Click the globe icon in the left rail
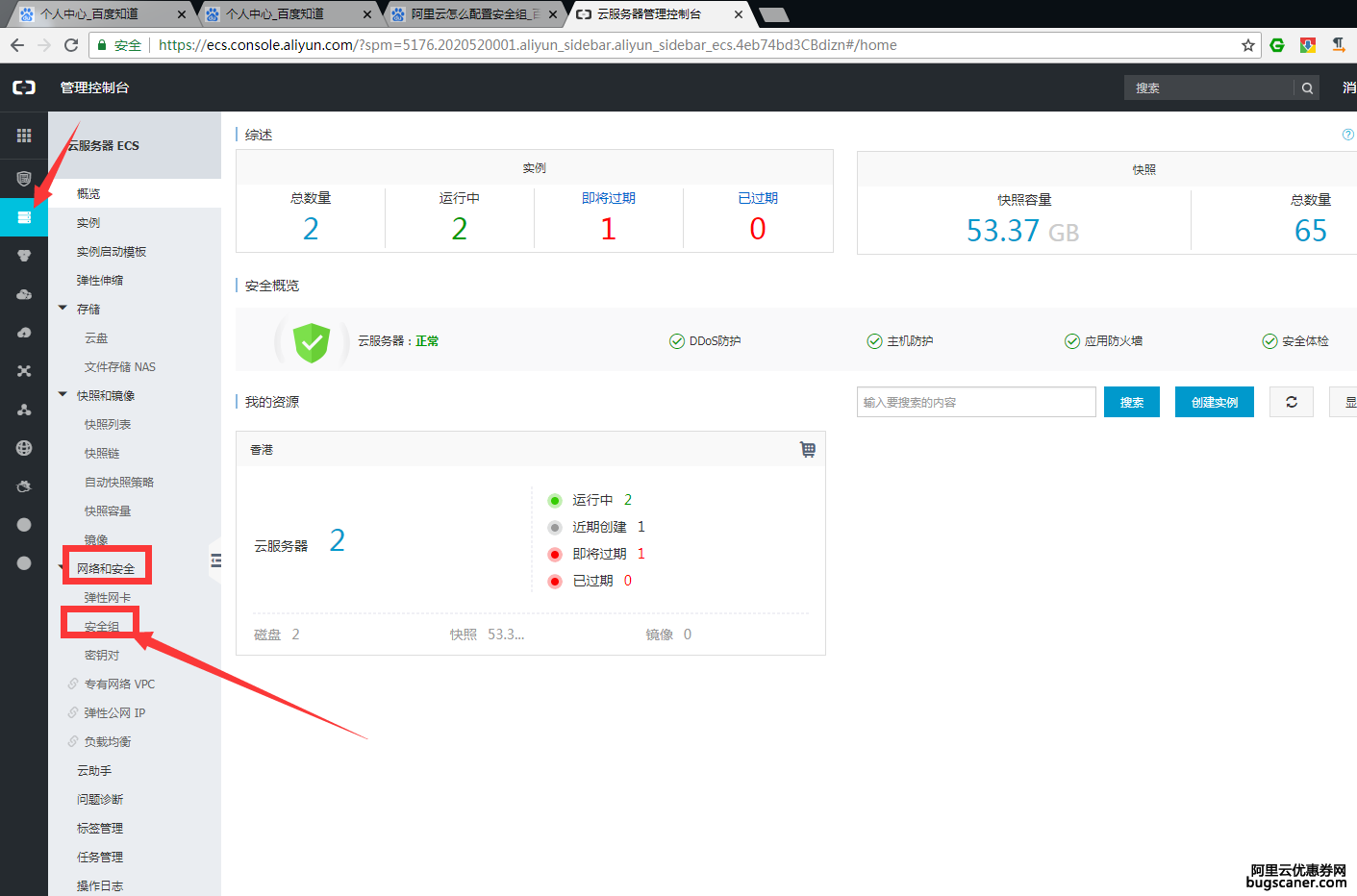 tap(24, 448)
